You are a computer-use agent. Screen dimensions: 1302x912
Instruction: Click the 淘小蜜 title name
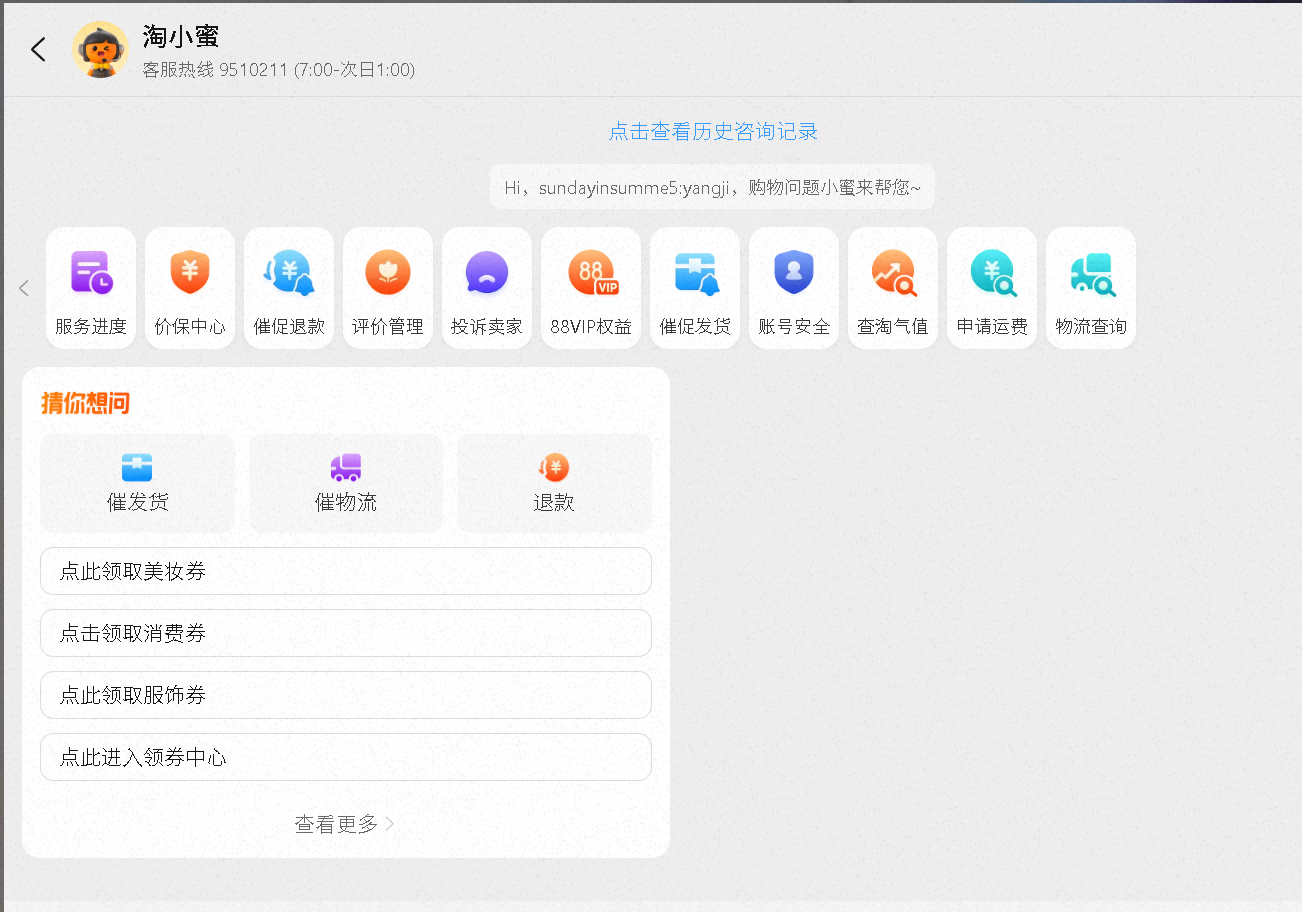(x=181, y=37)
